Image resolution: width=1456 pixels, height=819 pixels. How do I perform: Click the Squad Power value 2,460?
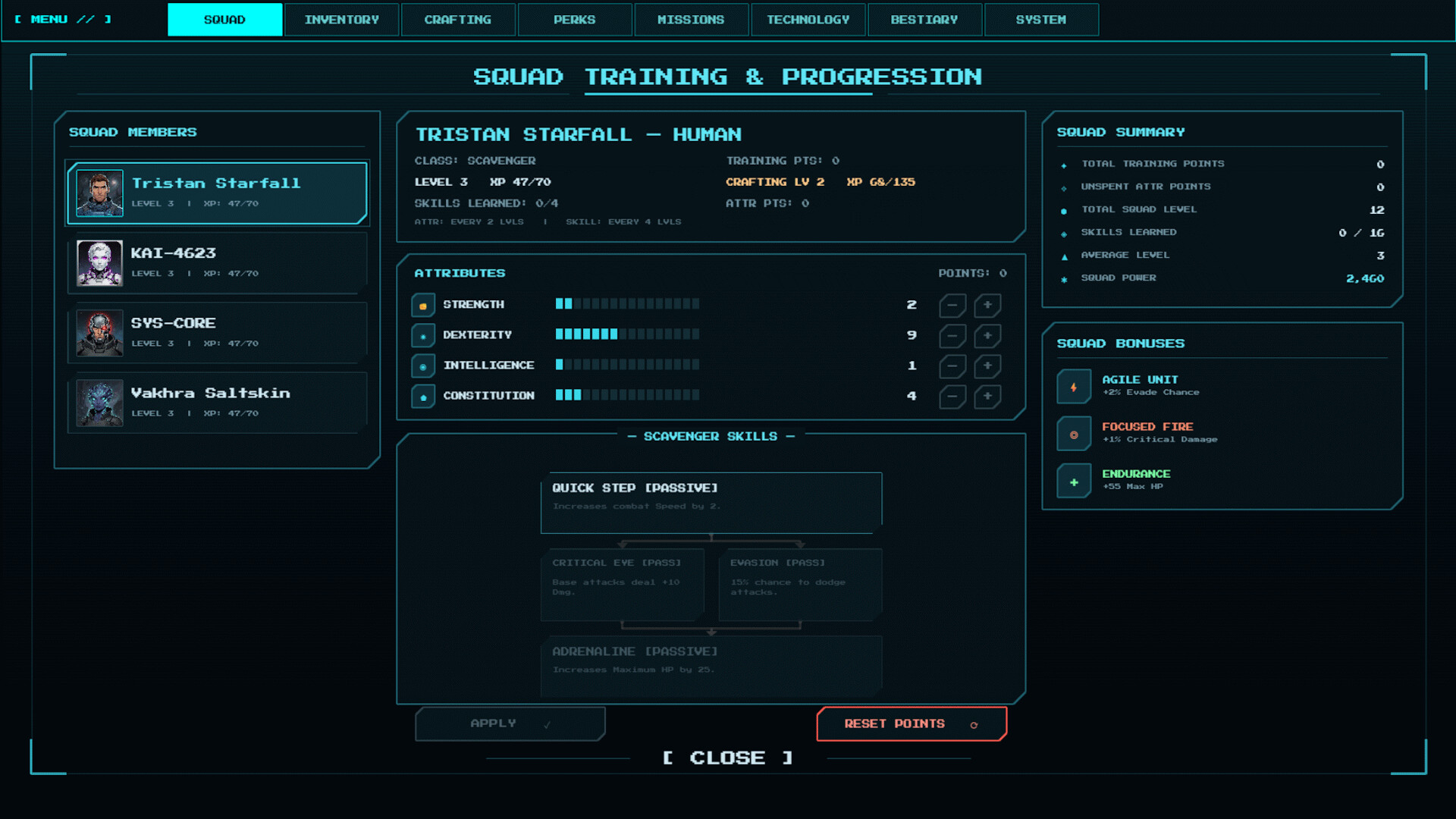point(1365,278)
